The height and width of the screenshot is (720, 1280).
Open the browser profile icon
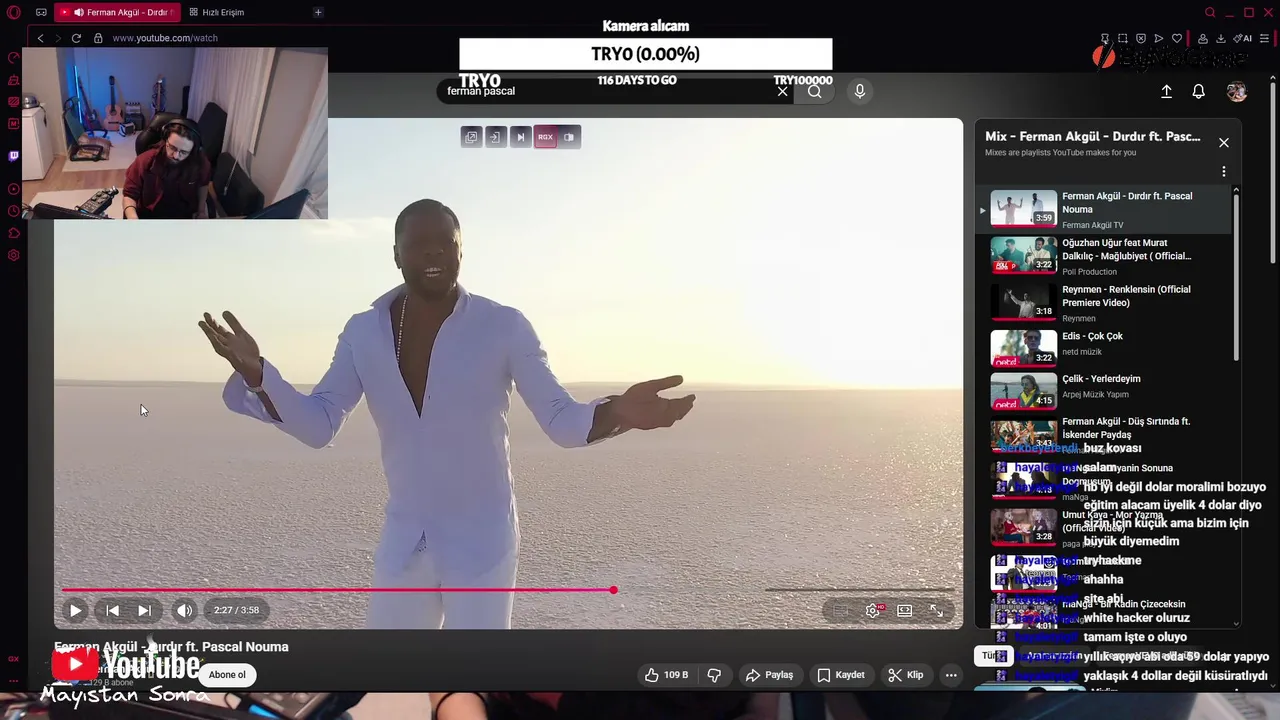tap(1203, 38)
